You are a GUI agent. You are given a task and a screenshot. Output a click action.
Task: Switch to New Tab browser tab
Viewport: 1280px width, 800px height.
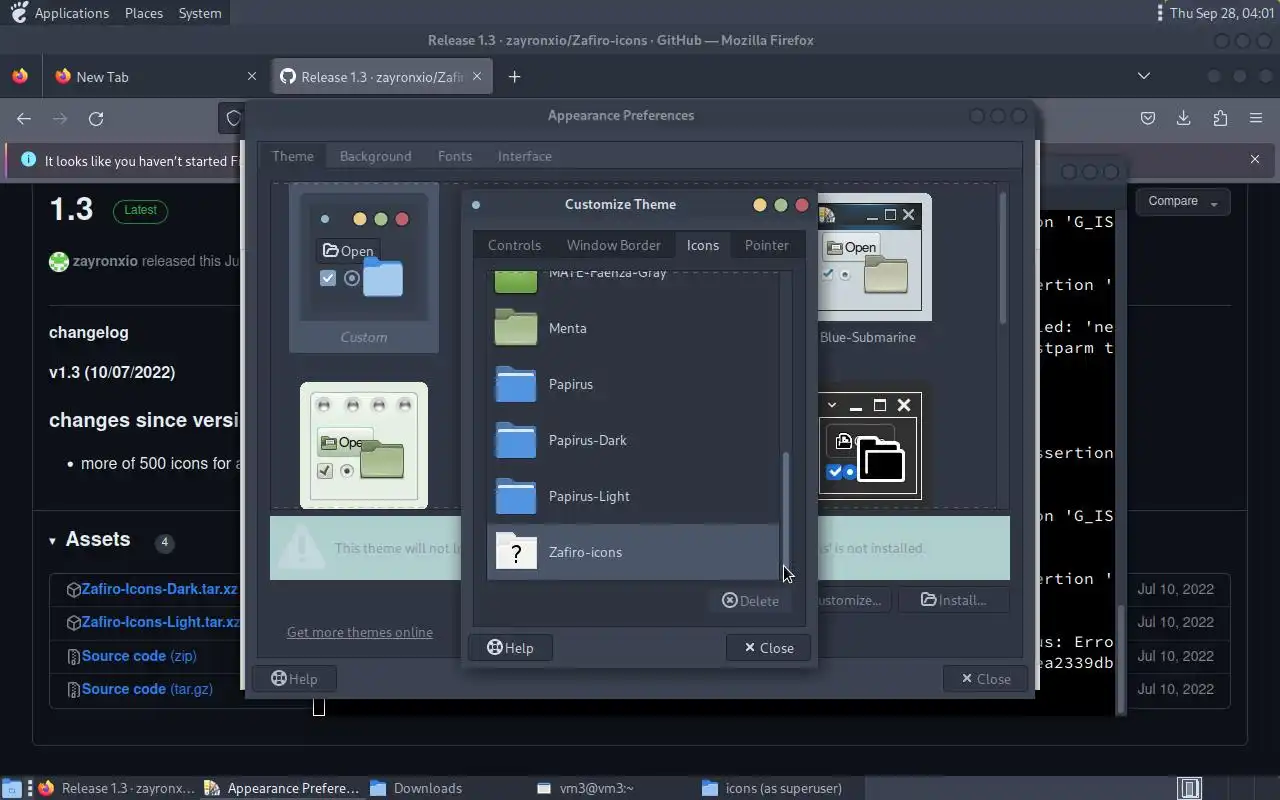tap(155, 76)
